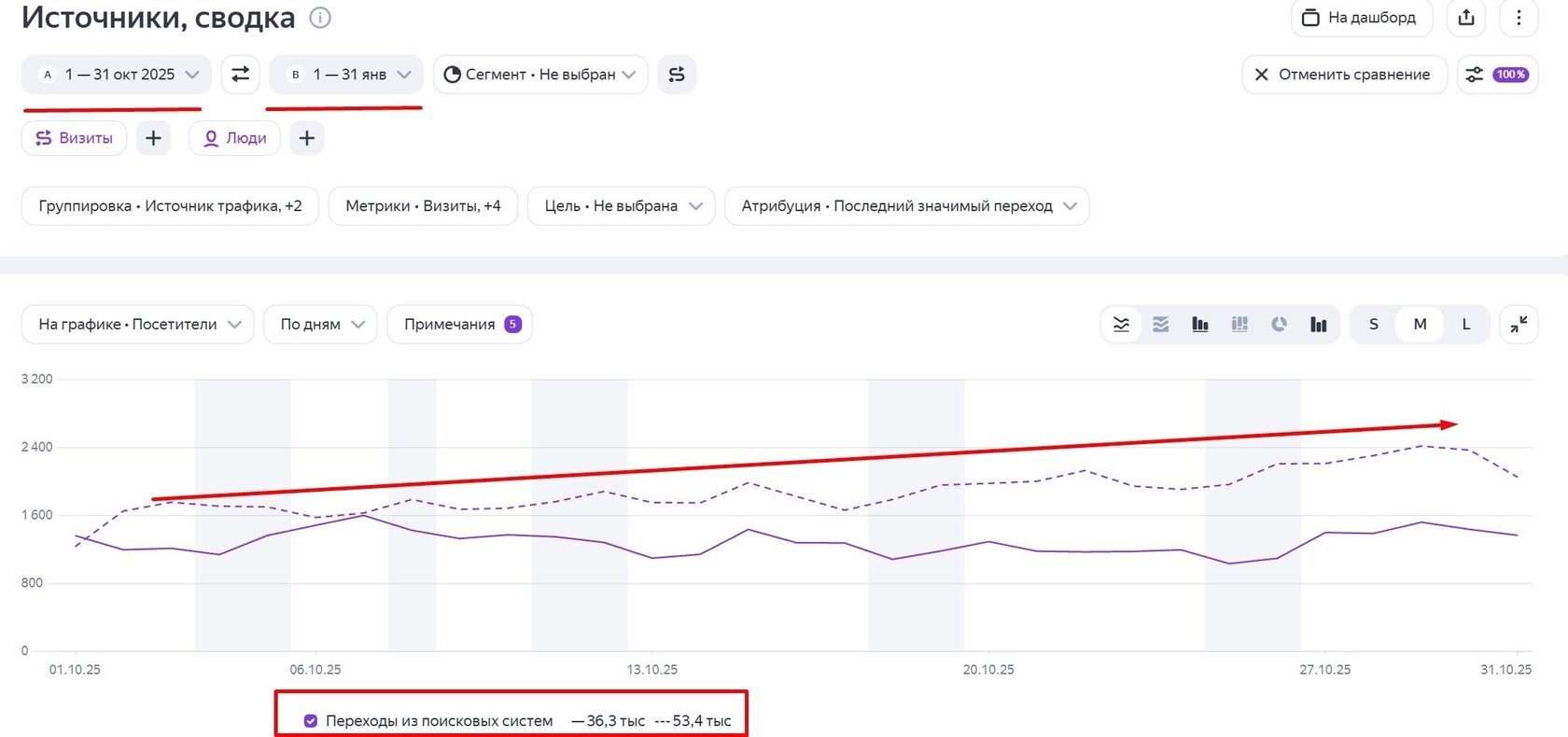Collapse the chart with the arrows icon
The image size is (1568, 737).
(1519, 325)
